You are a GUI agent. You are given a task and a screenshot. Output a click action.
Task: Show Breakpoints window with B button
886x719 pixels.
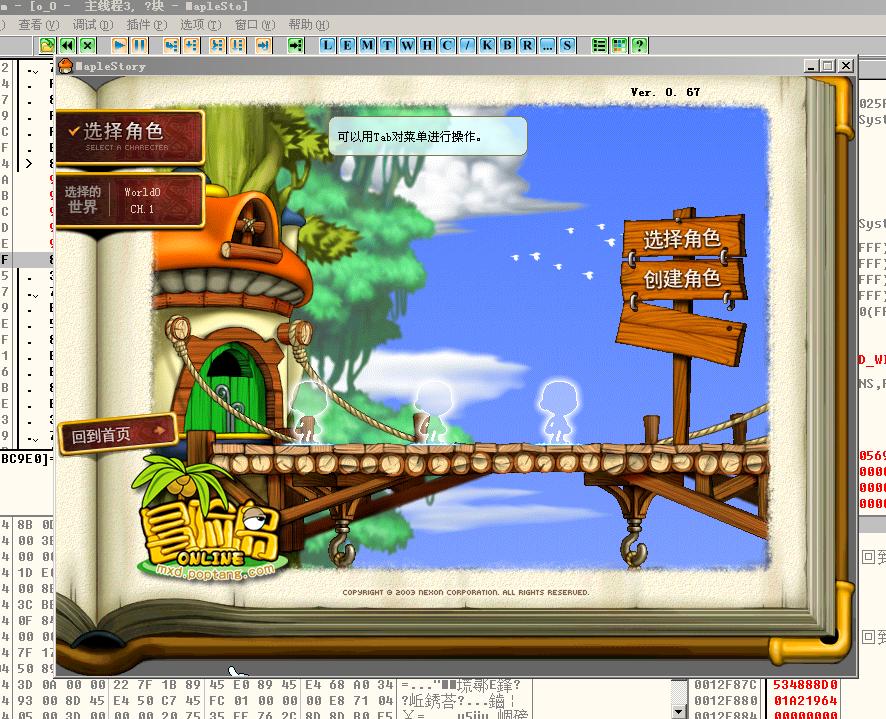[507, 45]
